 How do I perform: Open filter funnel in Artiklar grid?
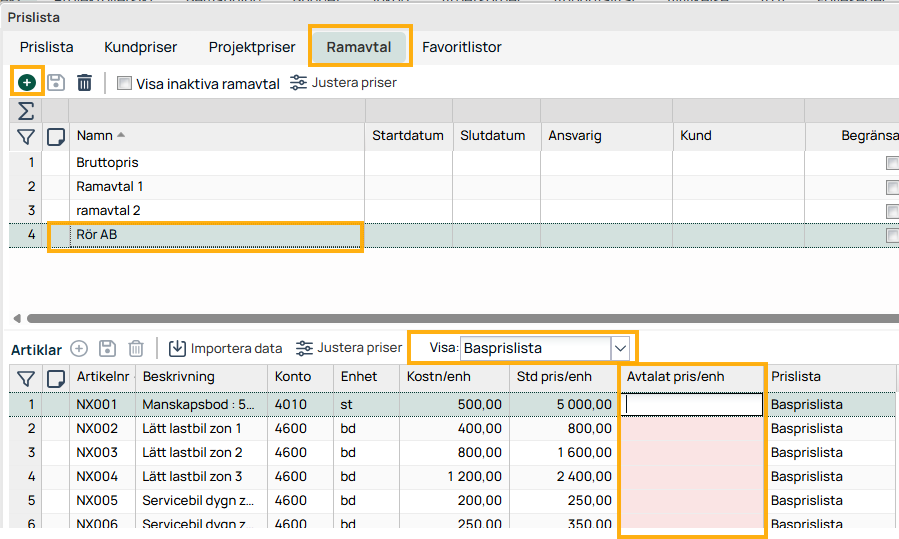(x=26, y=377)
